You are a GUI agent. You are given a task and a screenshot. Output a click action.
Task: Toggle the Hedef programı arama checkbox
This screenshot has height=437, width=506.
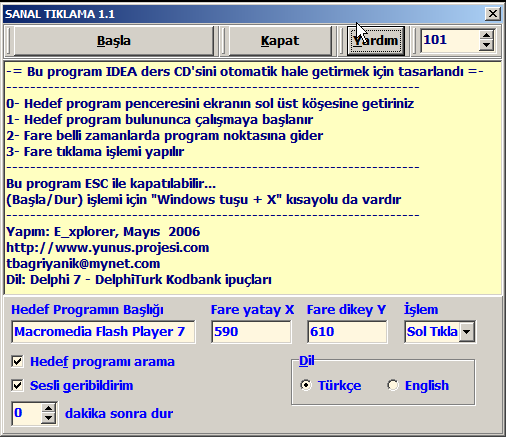click(x=17, y=361)
